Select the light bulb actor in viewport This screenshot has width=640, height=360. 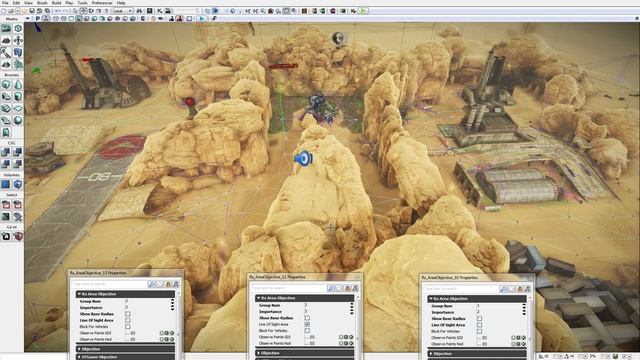tap(338, 39)
